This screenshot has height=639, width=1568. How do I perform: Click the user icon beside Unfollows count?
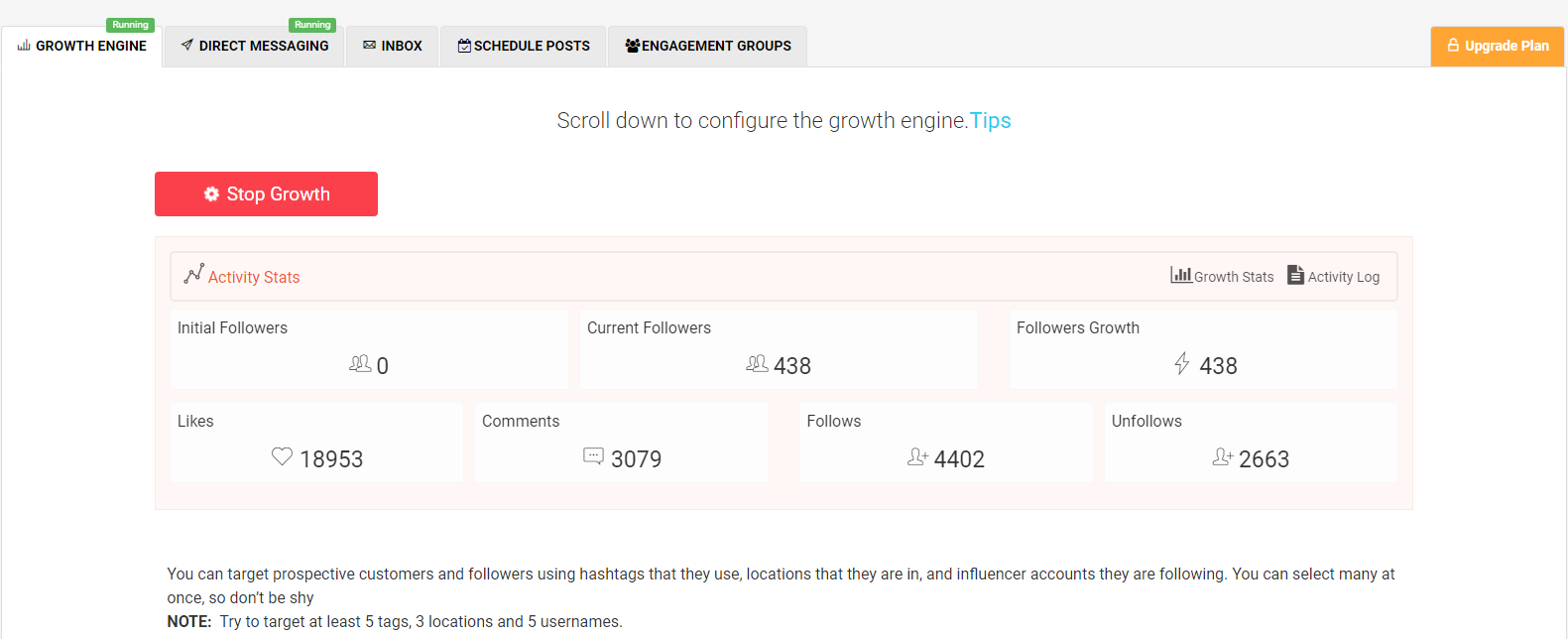(1222, 456)
